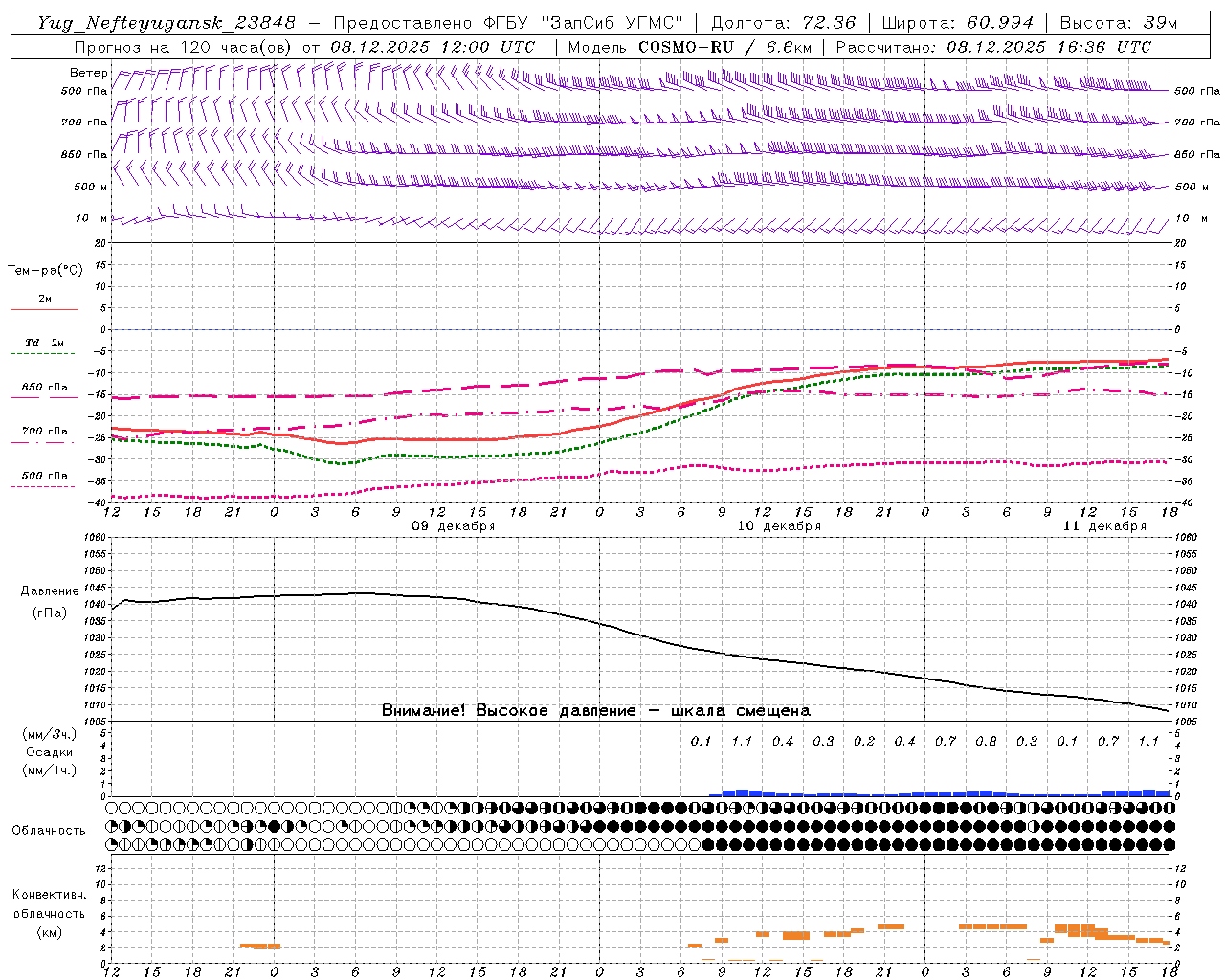Viewport: 1225px width, 980px height.
Task: Click the 0.8 precipitation value
Action: coord(986,741)
